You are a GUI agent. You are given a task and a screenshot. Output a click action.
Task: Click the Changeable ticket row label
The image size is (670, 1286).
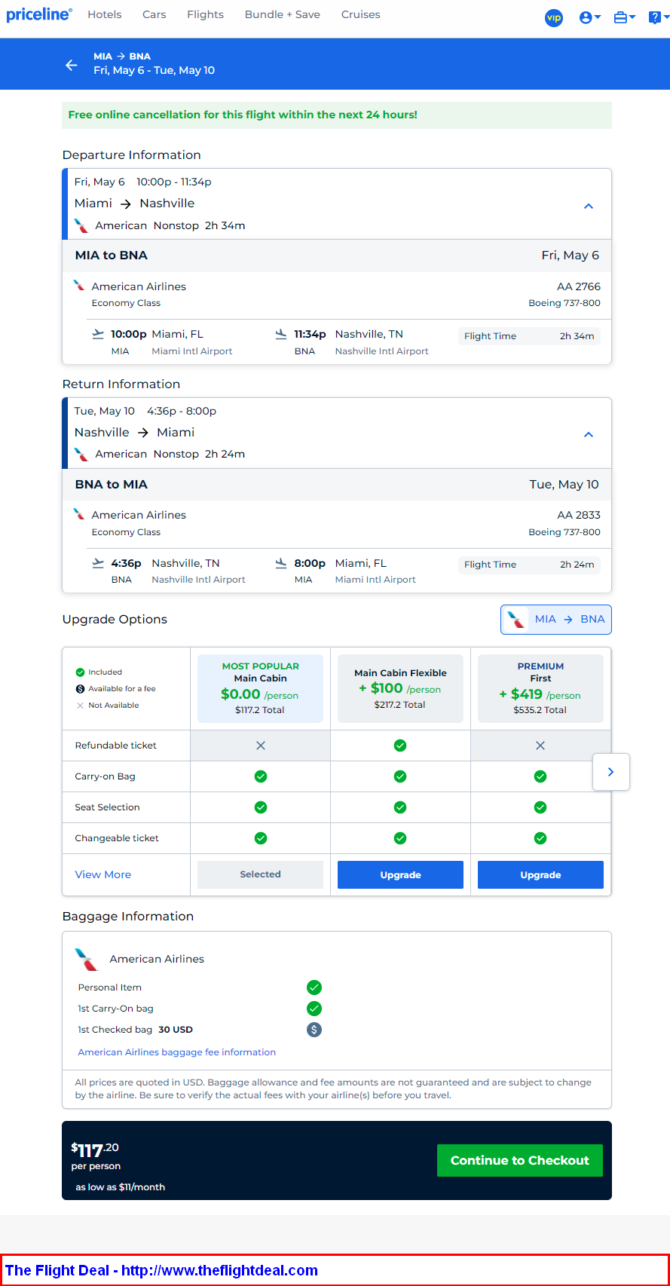click(117, 838)
